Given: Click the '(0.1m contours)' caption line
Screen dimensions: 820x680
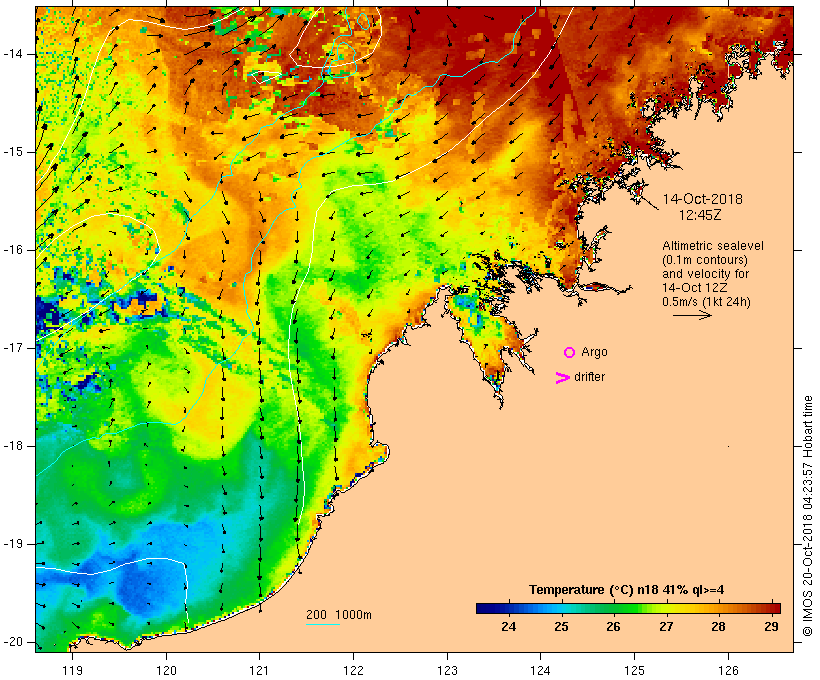Looking at the screenshot, I should click(x=705, y=260).
